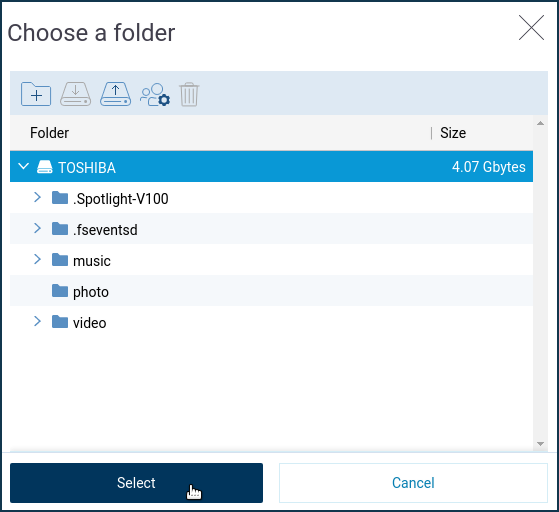
Task: Click the eject drive download icon
Action: click(x=75, y=94)
